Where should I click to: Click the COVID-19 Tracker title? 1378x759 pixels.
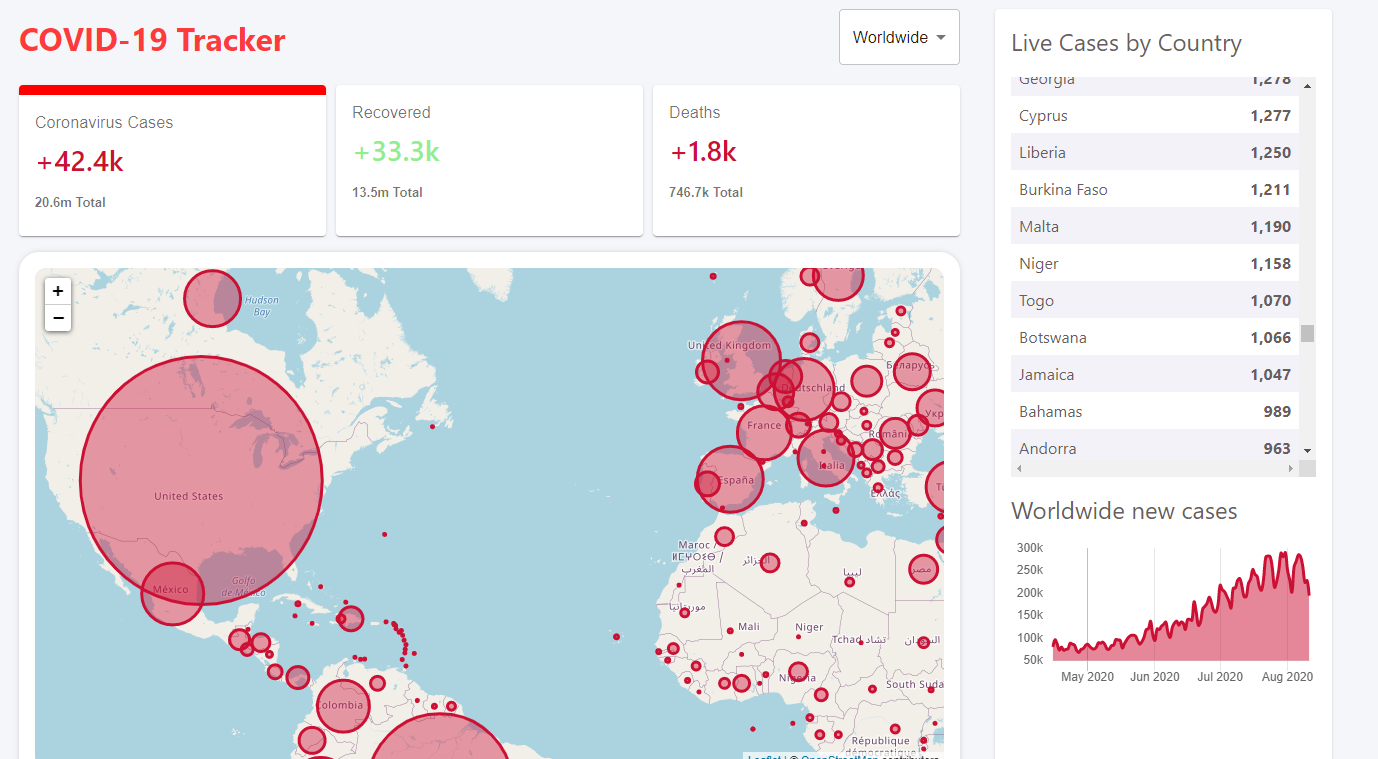[x=152, y=40]
